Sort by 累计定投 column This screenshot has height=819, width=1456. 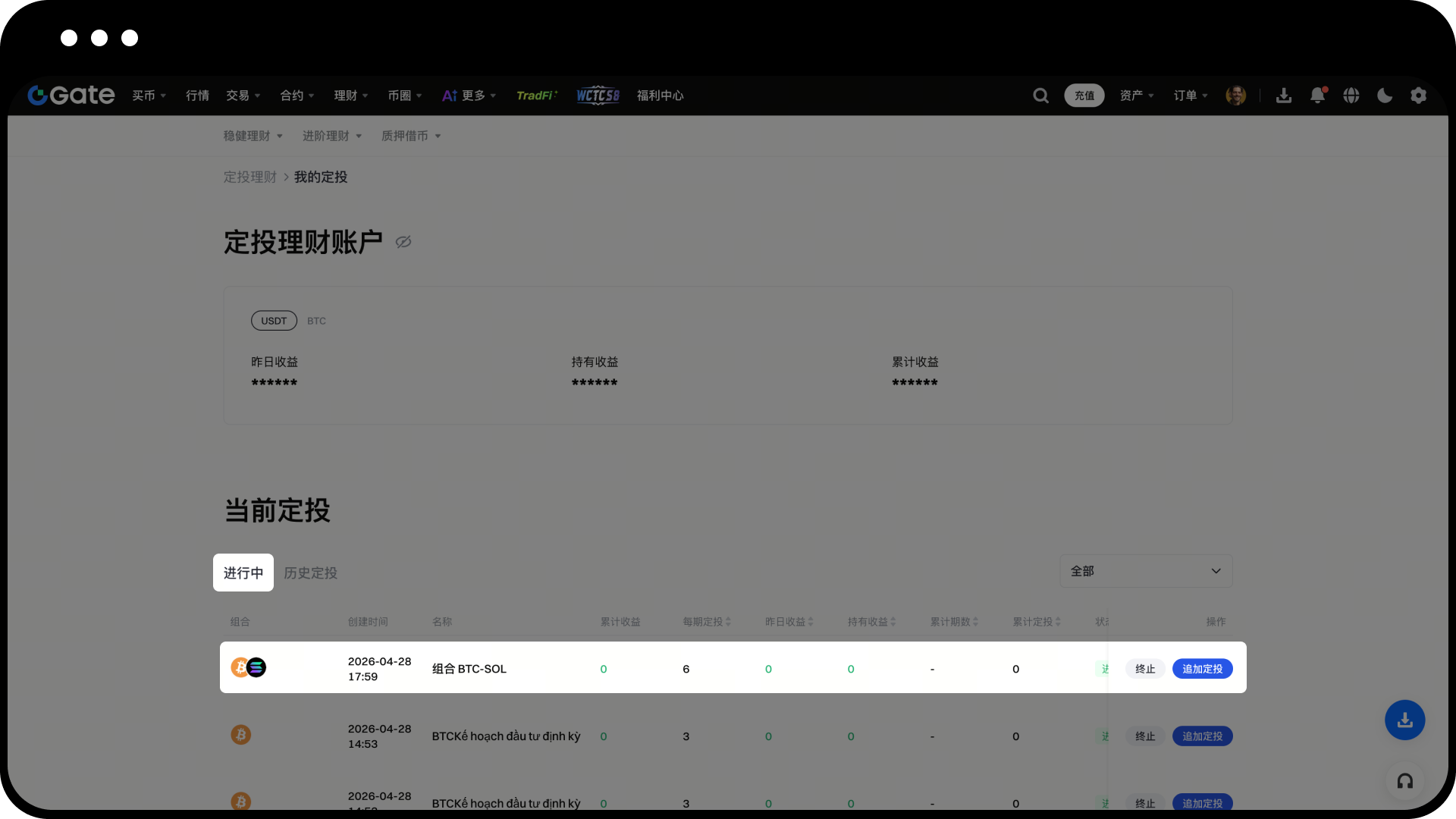pos(1037,622)
